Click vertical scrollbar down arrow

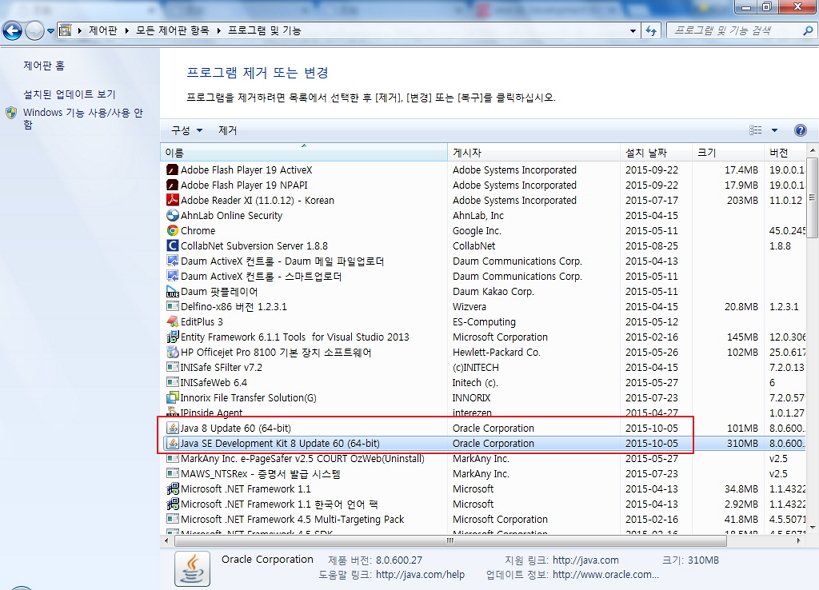(812, 527)
